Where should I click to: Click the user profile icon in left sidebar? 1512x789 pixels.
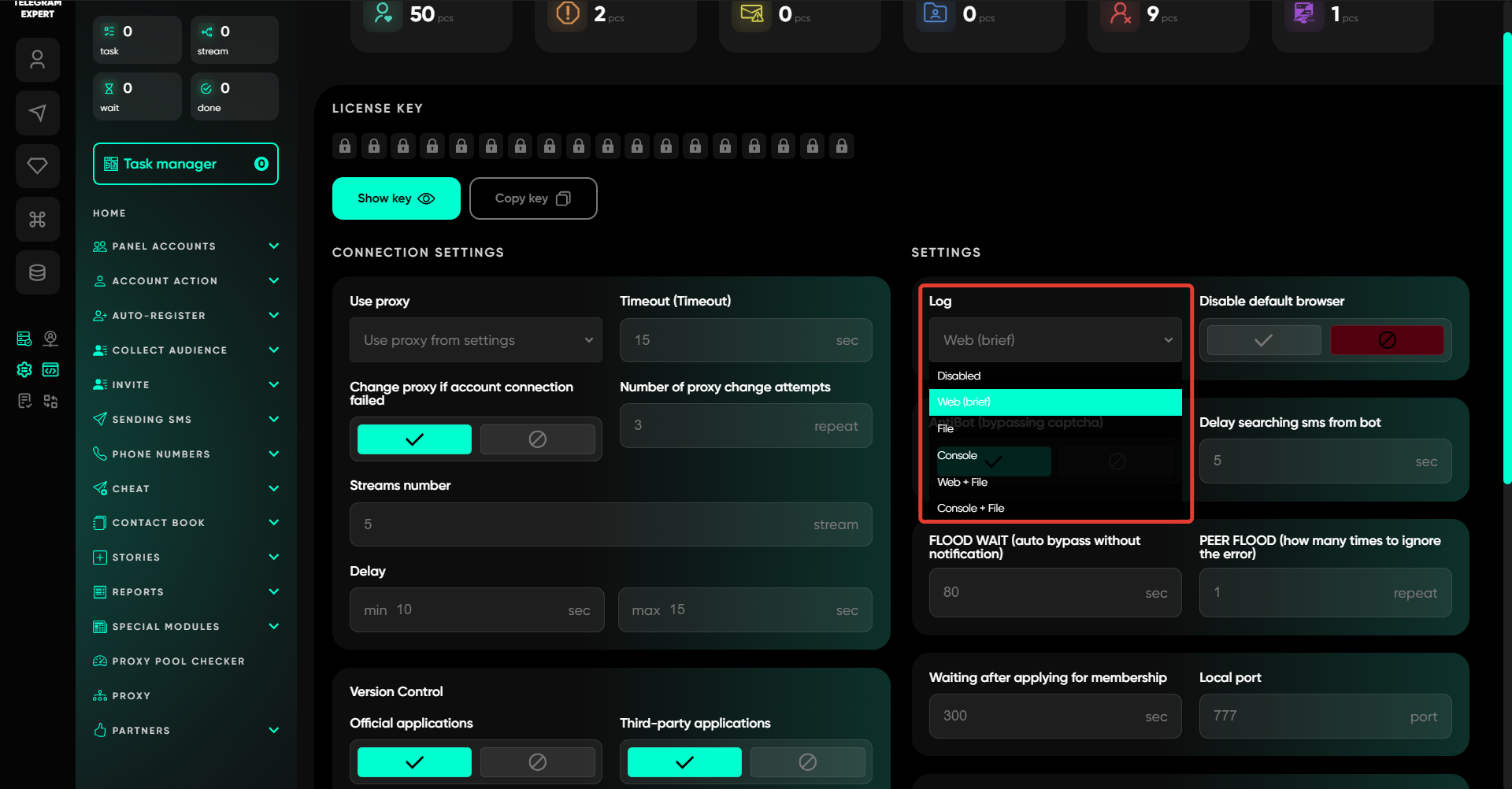[37, 60]
